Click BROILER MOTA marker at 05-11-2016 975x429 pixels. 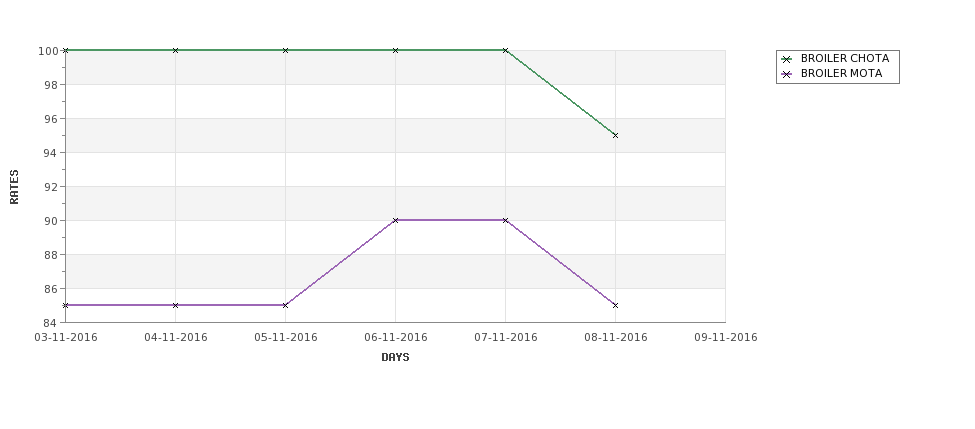point(285,305)
